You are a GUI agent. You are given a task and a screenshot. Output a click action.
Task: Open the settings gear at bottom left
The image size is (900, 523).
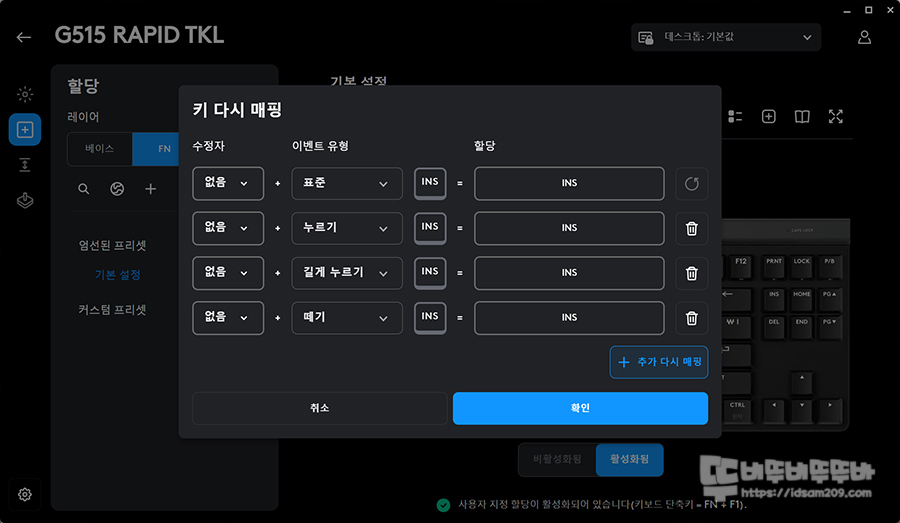tap(25, 494)
